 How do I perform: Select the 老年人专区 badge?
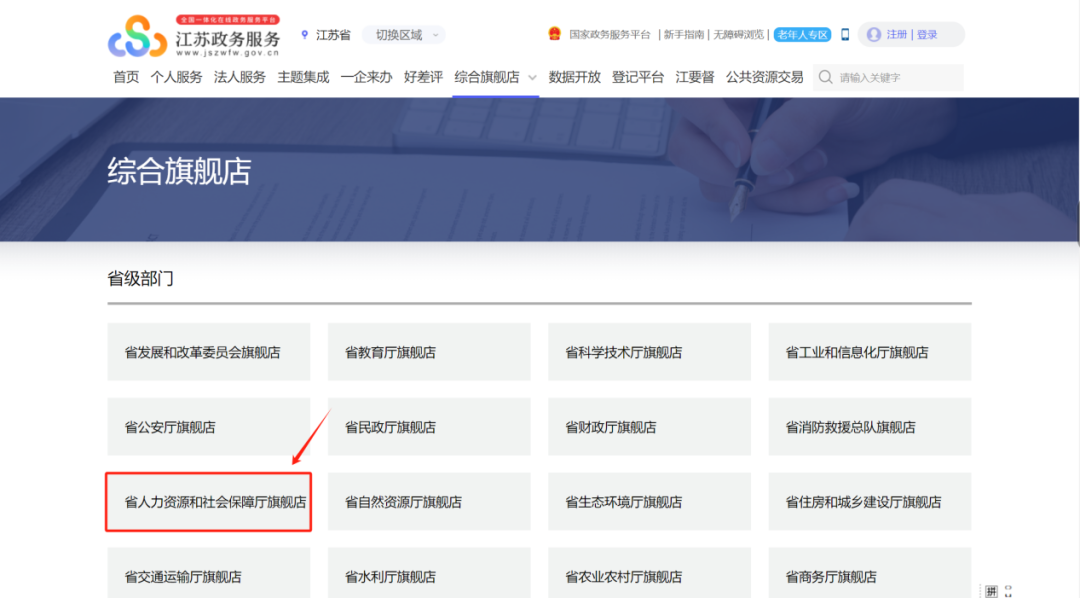pos(800,33)
